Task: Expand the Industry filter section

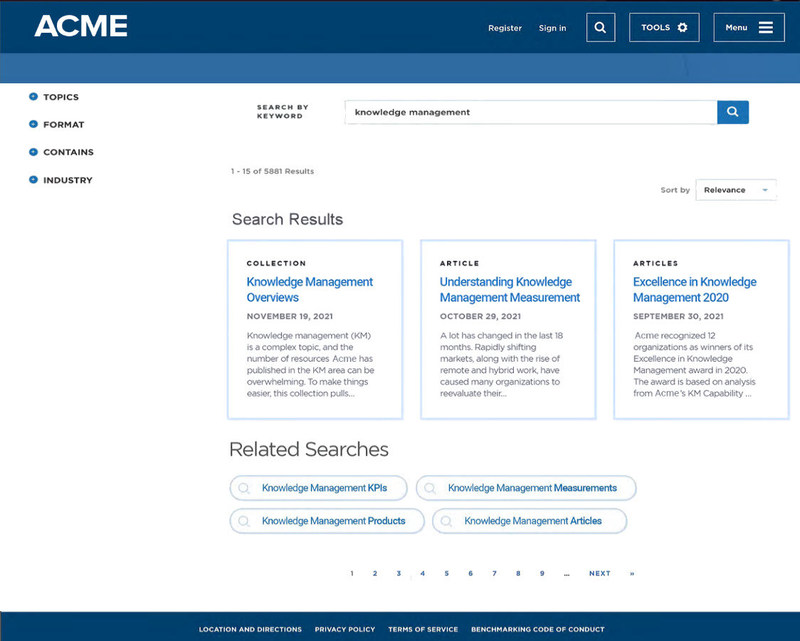Action: tap(33, 180)
